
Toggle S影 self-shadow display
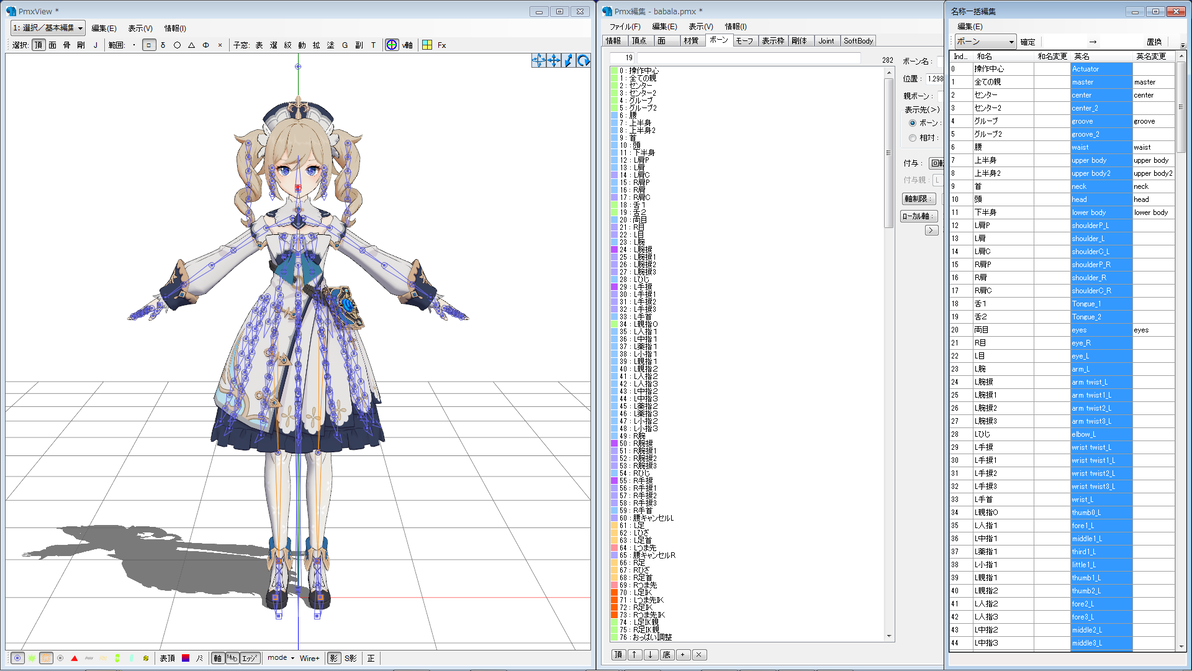350,658
